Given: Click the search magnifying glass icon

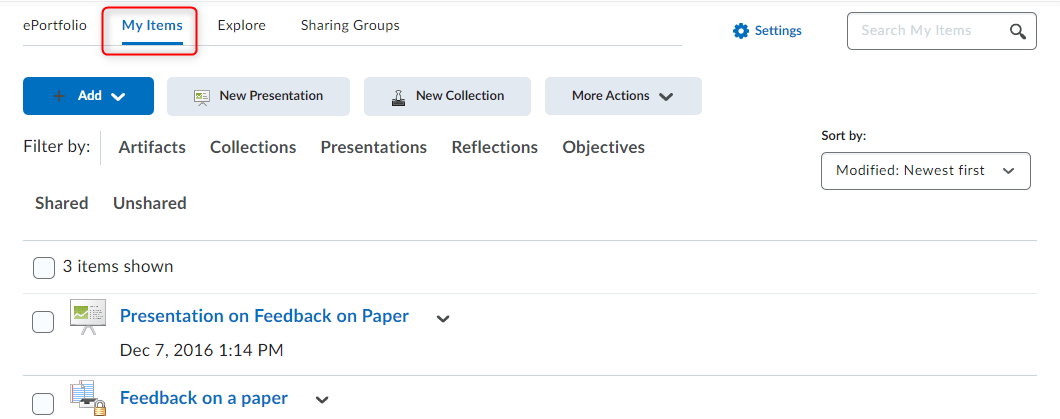Looking at the screenshot, I should pyautogui.click(x=1017, y=31).
